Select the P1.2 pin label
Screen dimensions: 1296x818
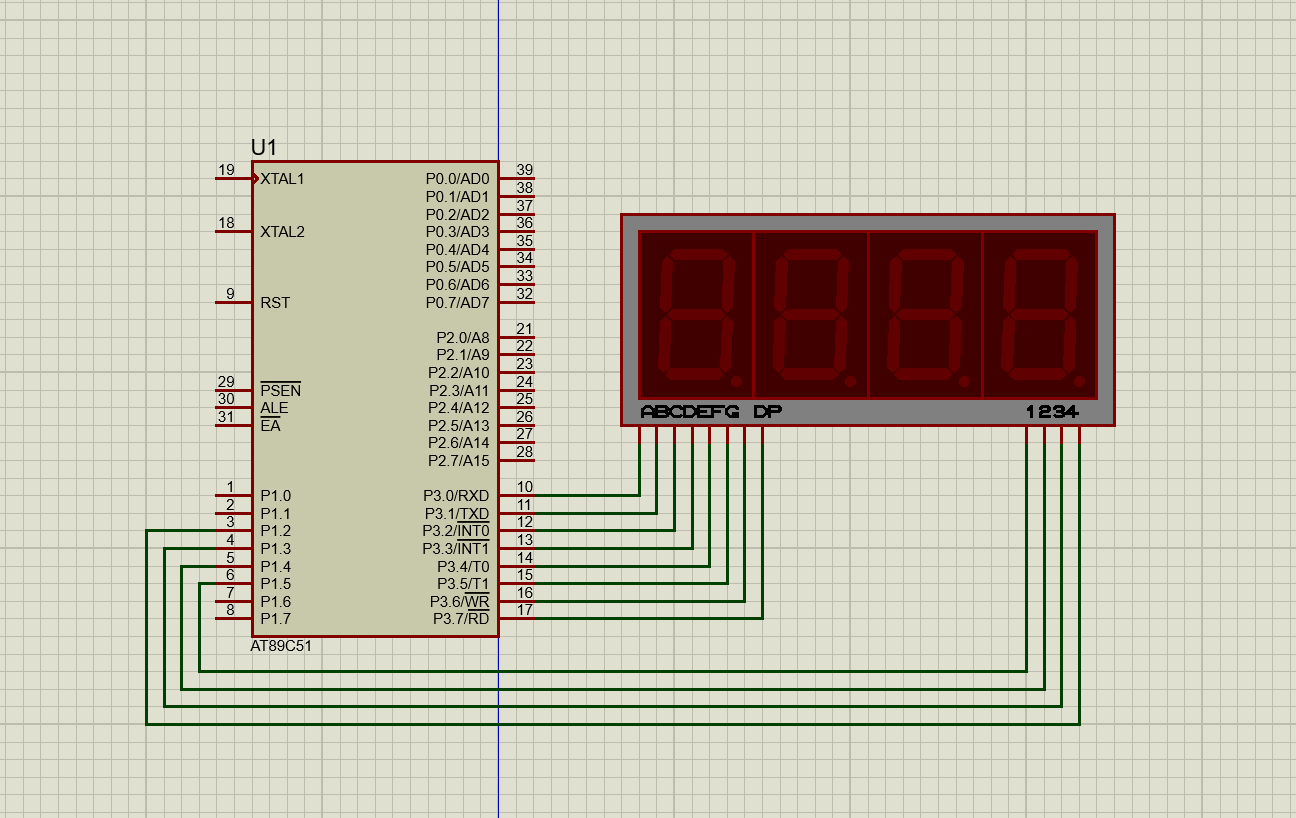[x=276, y=531]
